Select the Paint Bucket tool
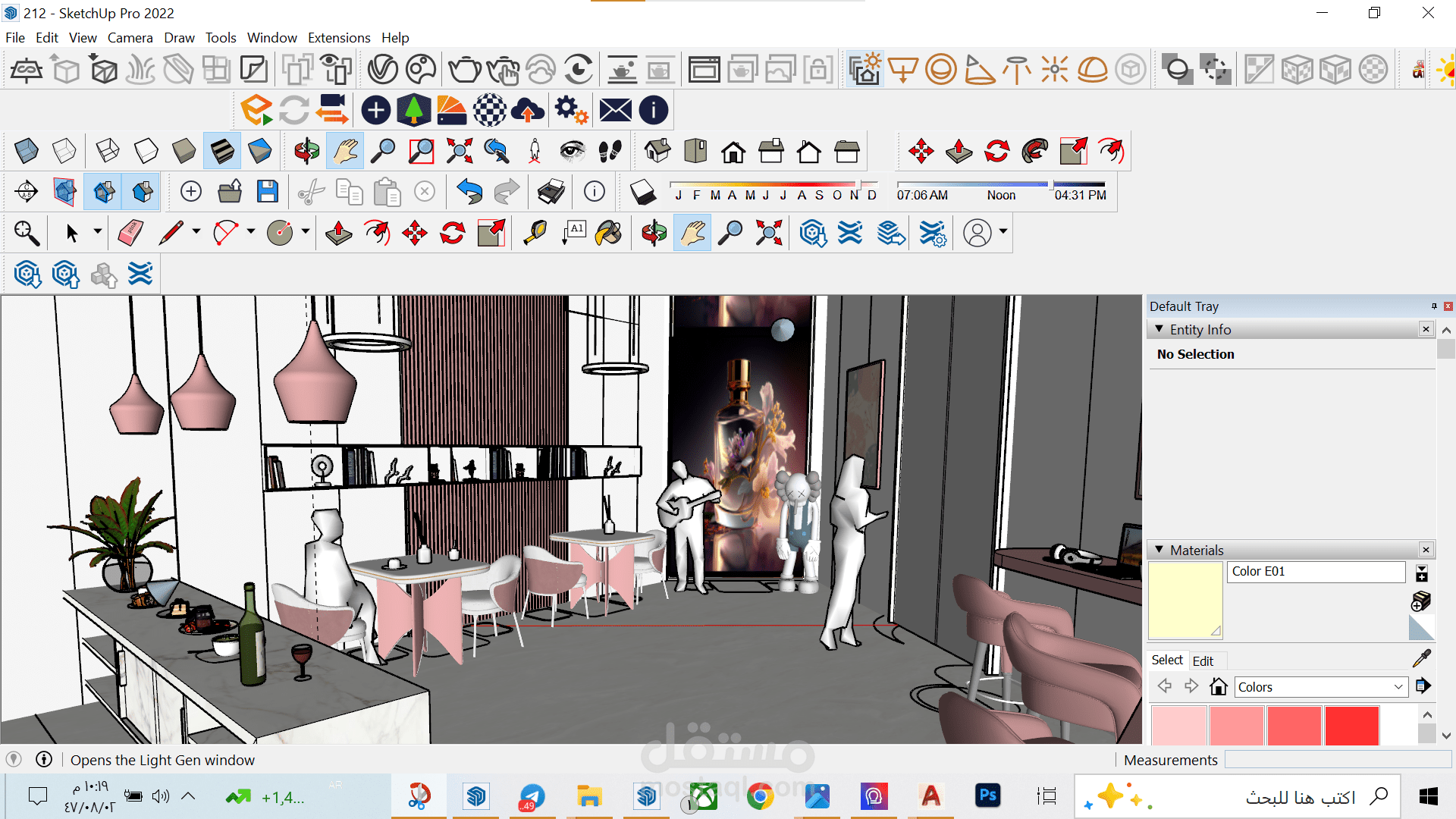 pos(608,233)
